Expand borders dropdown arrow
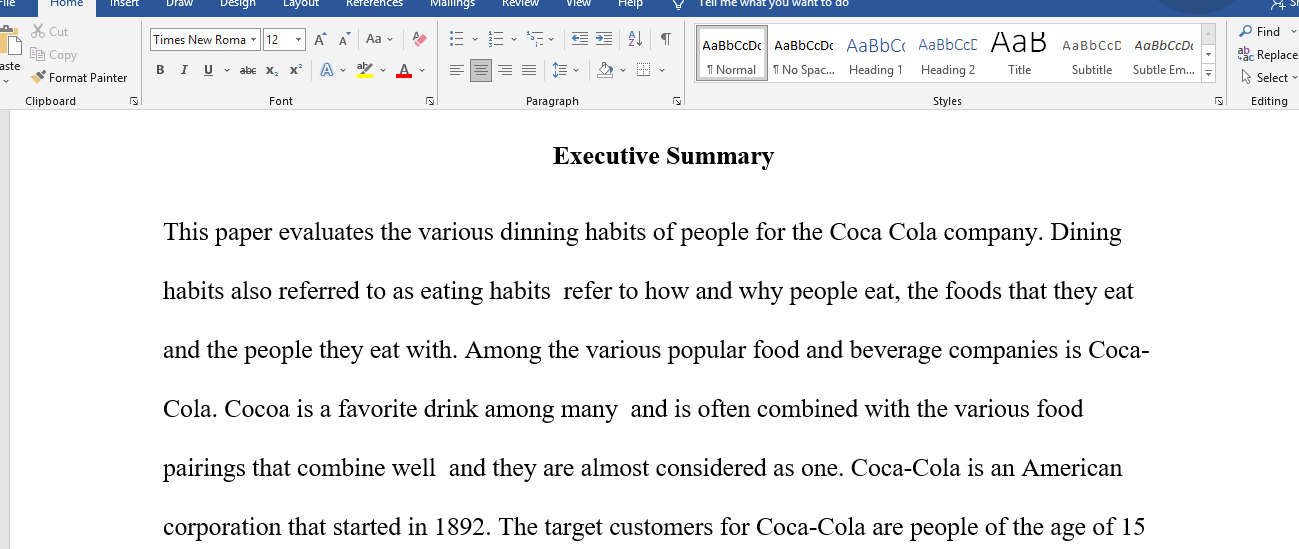 662,70
